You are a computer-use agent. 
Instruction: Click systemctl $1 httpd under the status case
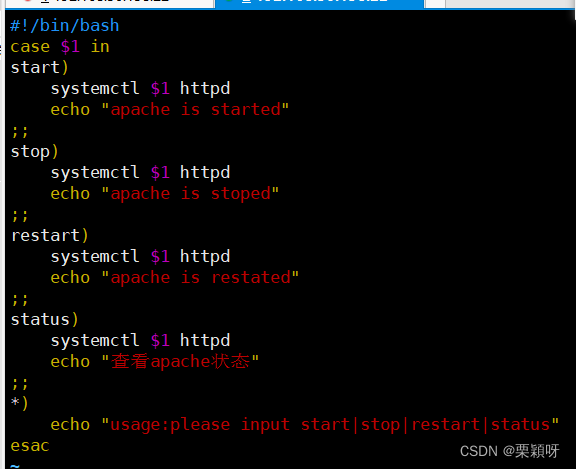(140, 340)
